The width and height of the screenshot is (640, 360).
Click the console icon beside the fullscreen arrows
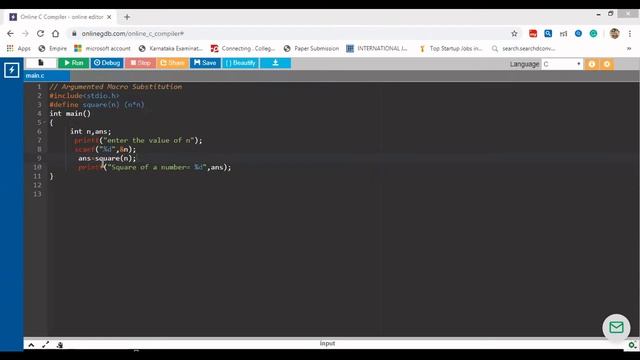(x=60, y=345)
